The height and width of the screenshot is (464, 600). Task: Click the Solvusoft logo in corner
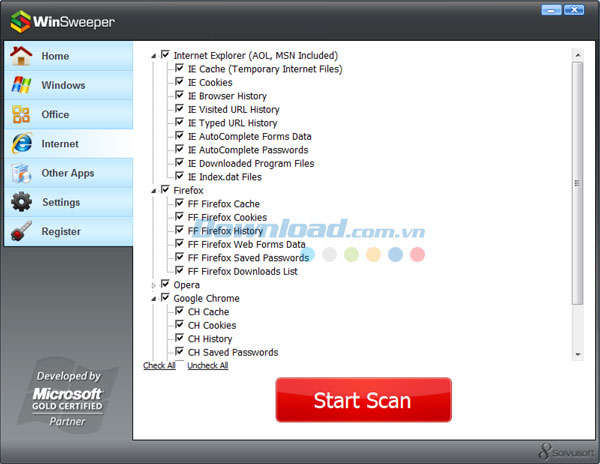tap(567, 452)
